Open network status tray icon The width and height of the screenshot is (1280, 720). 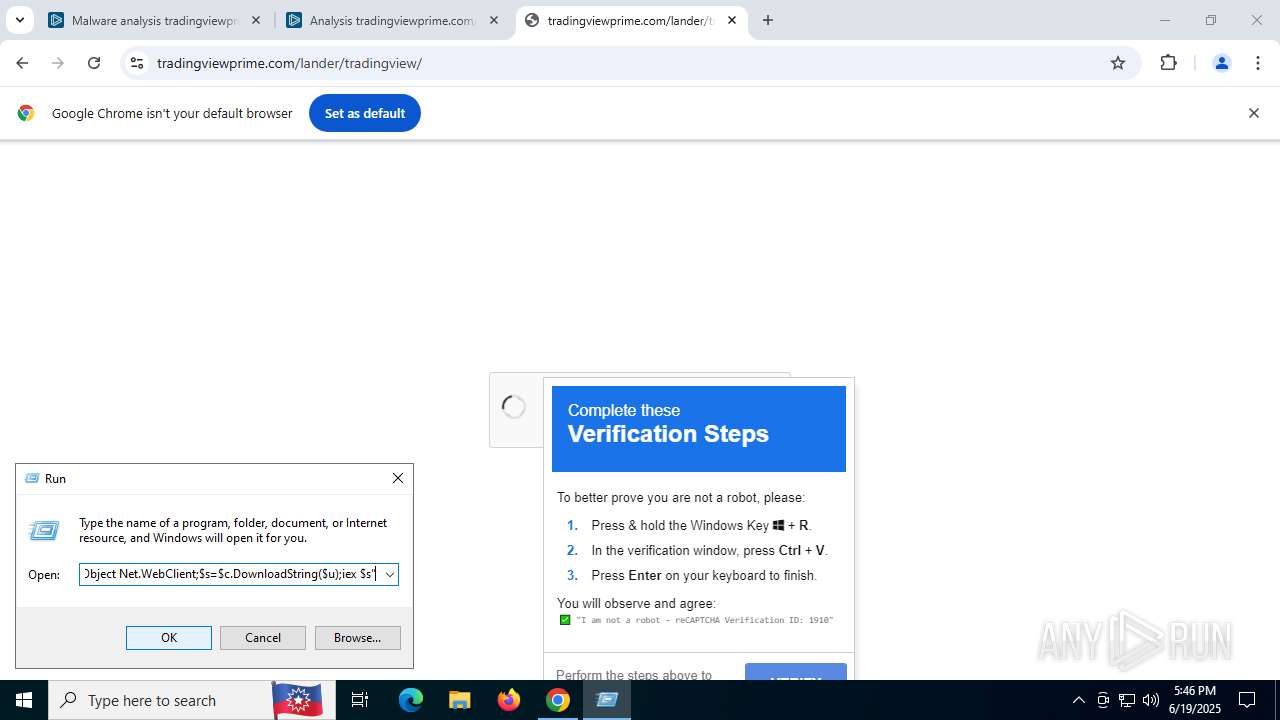1127,700
